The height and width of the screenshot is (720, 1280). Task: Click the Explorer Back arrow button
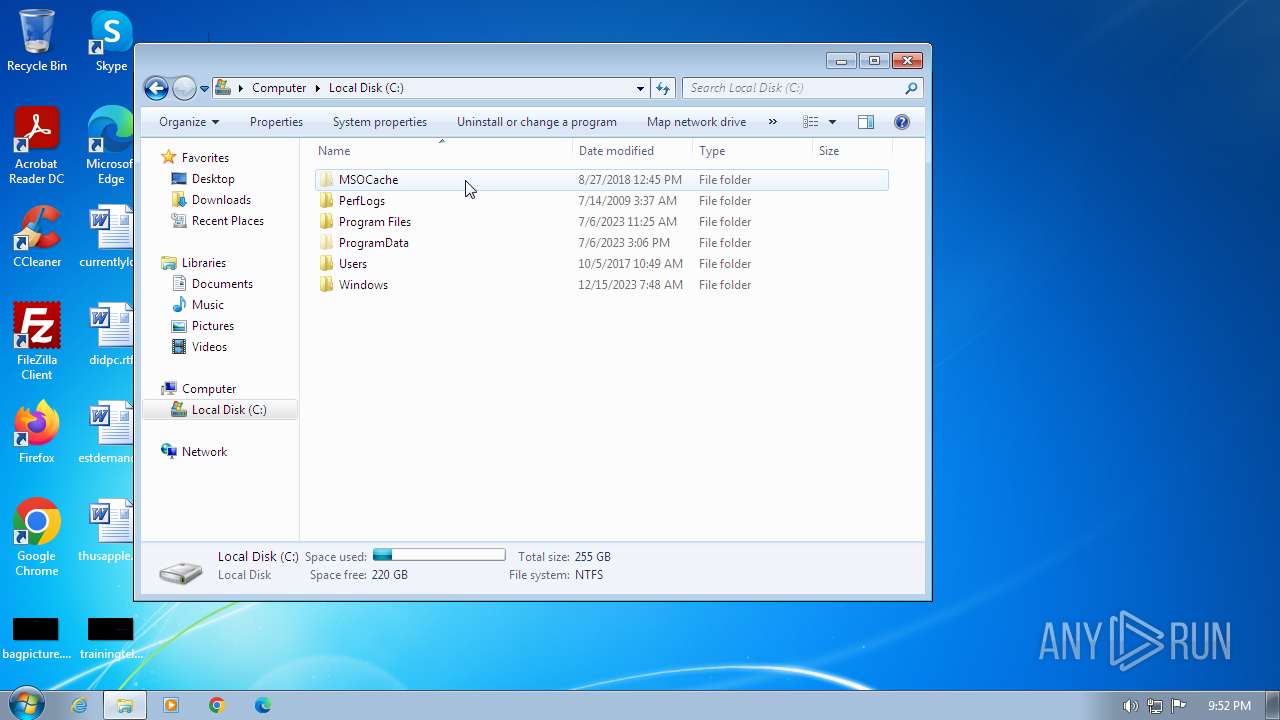[156, 88]
